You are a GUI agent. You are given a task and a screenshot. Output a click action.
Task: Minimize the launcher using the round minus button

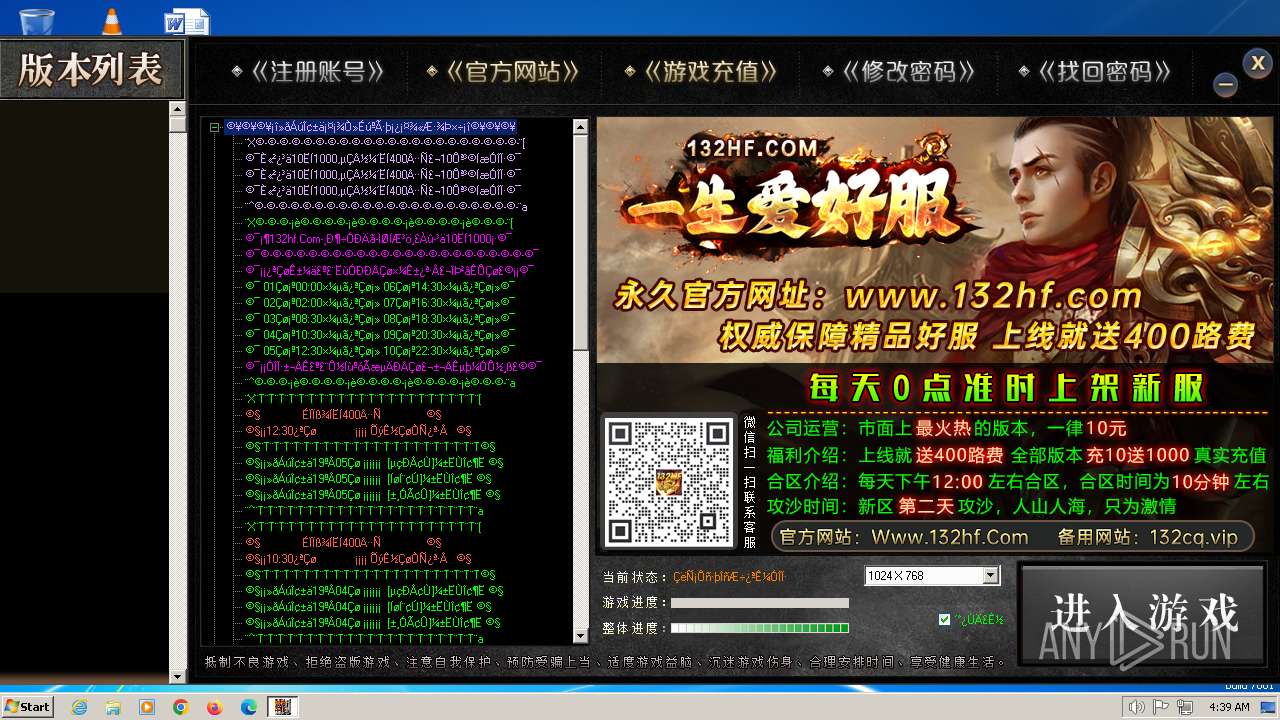(x=1226, y=85)
